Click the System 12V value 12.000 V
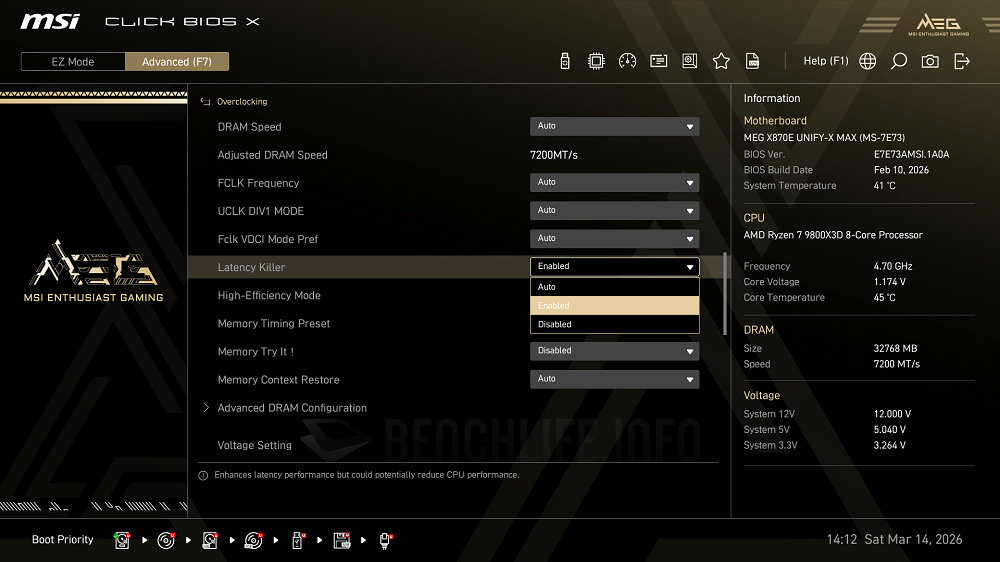The height and width of the screenshot is (562, 1000). (x=892, y=414)
